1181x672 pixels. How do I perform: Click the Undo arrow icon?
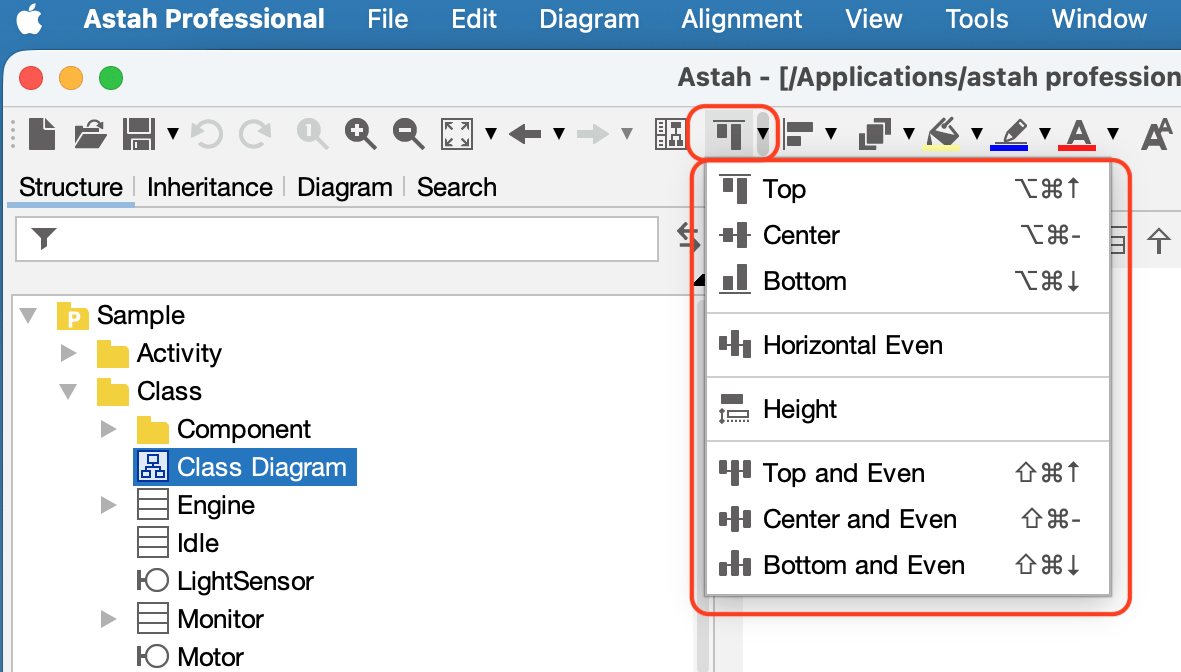tap(206, 134)
